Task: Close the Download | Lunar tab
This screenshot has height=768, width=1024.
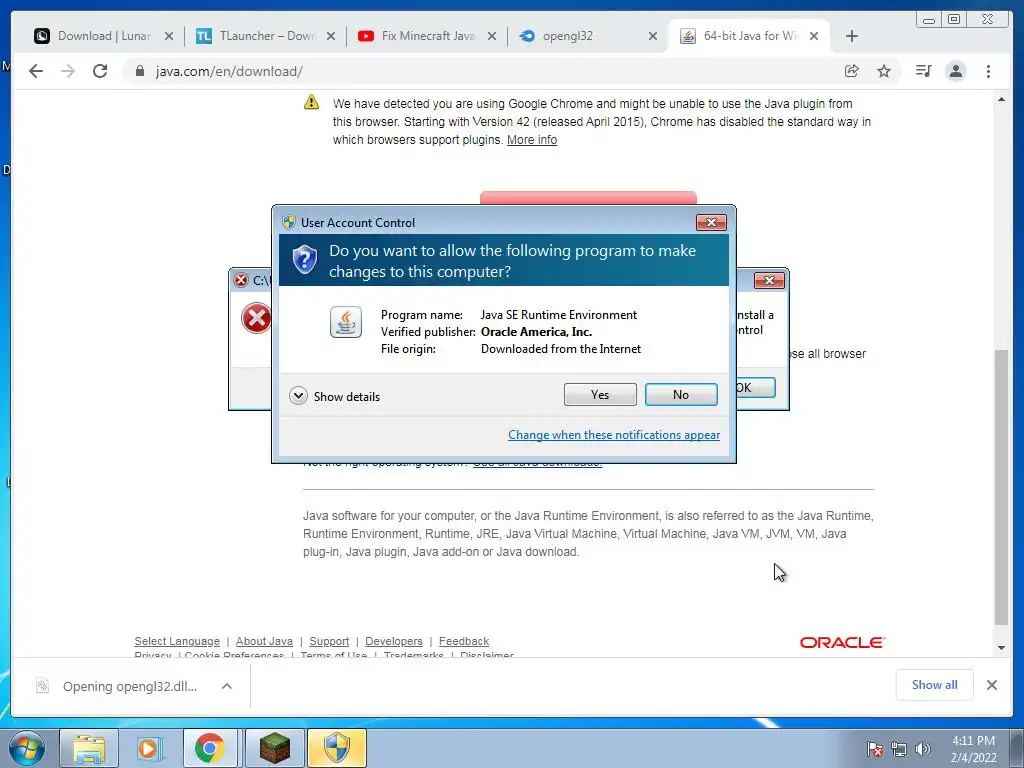Action: tap(169, 36)
